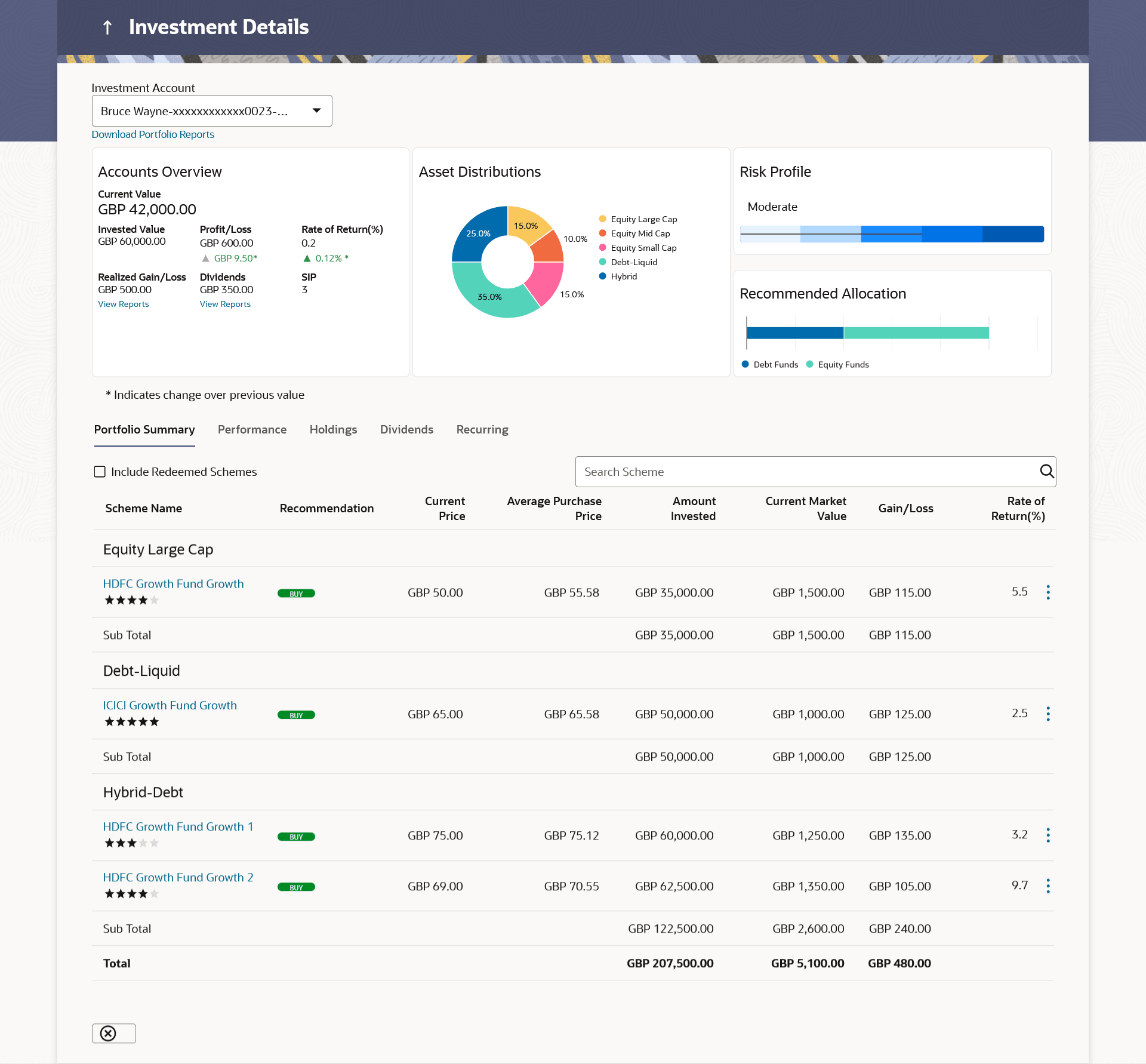Click the Moderate risk profile bar
This screenshot has height=1064, width=1146.
[891, 234]
